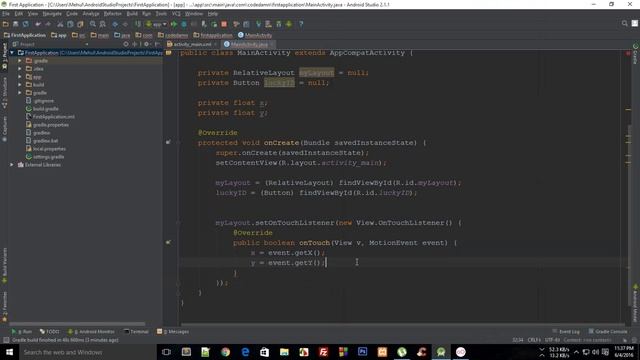Viewport: 640px width, 360px height.
Task: Click the AVD Manager toolbar icon
Action: (268, 24)
